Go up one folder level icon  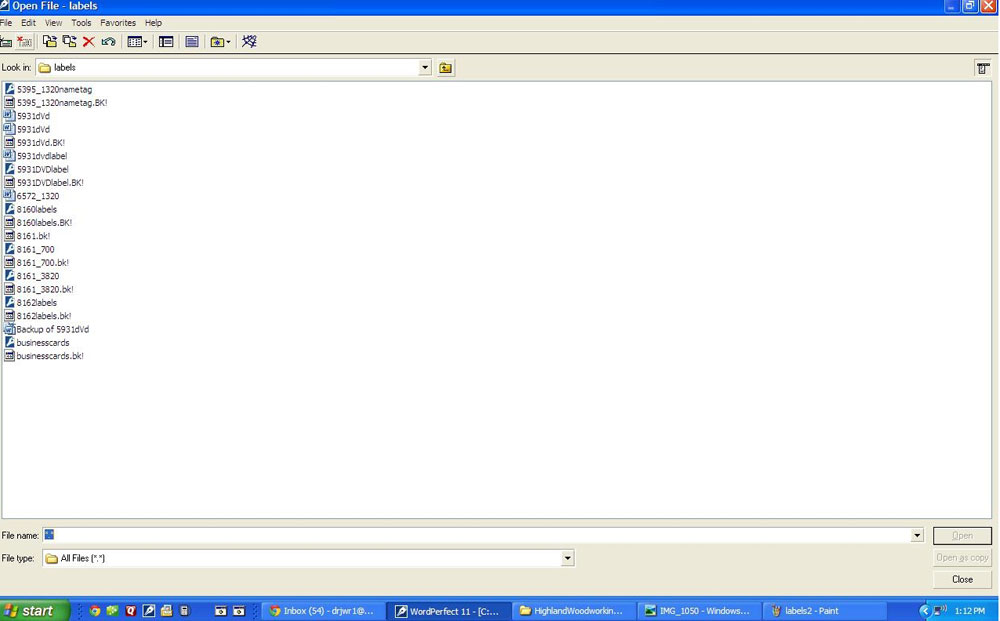[x=445, y=68]
